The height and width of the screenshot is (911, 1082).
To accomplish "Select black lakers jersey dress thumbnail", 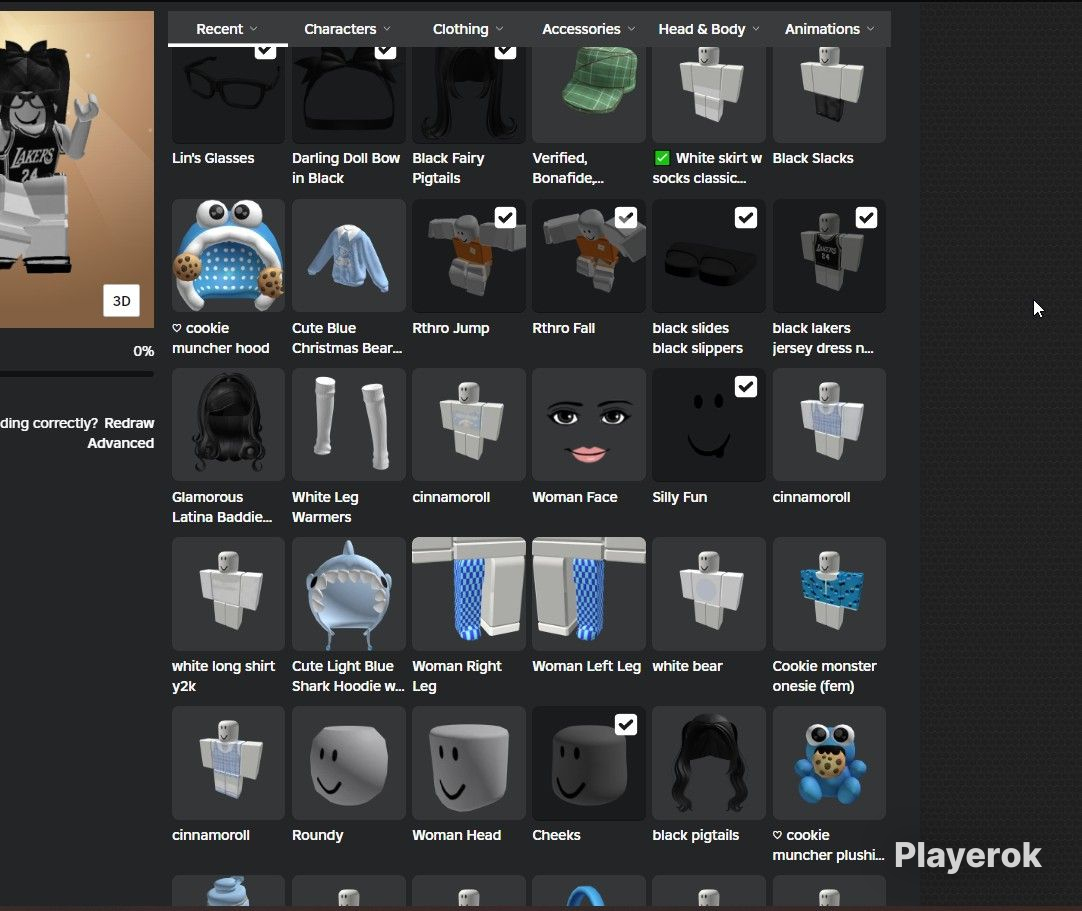I will [829, 256].
